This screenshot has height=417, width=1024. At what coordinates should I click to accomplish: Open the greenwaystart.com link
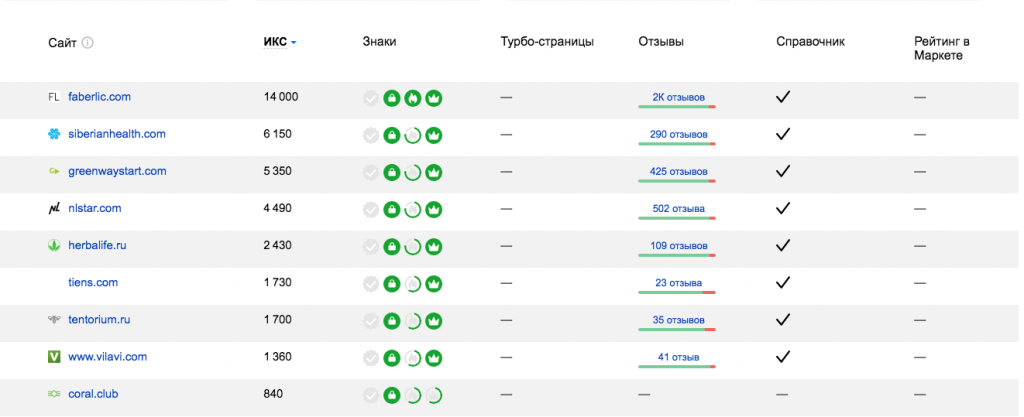tap(118, 171)
